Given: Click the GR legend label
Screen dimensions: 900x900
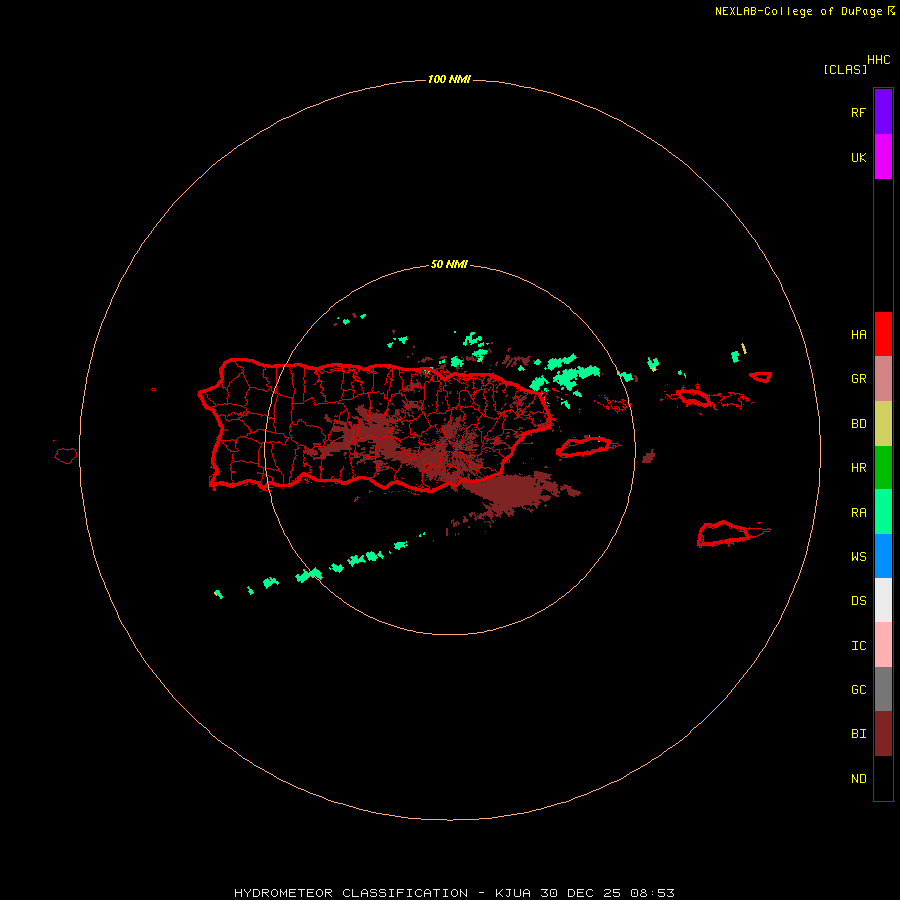Looking at the screenshot, I should pyautogui.click(x=858, y=379).
